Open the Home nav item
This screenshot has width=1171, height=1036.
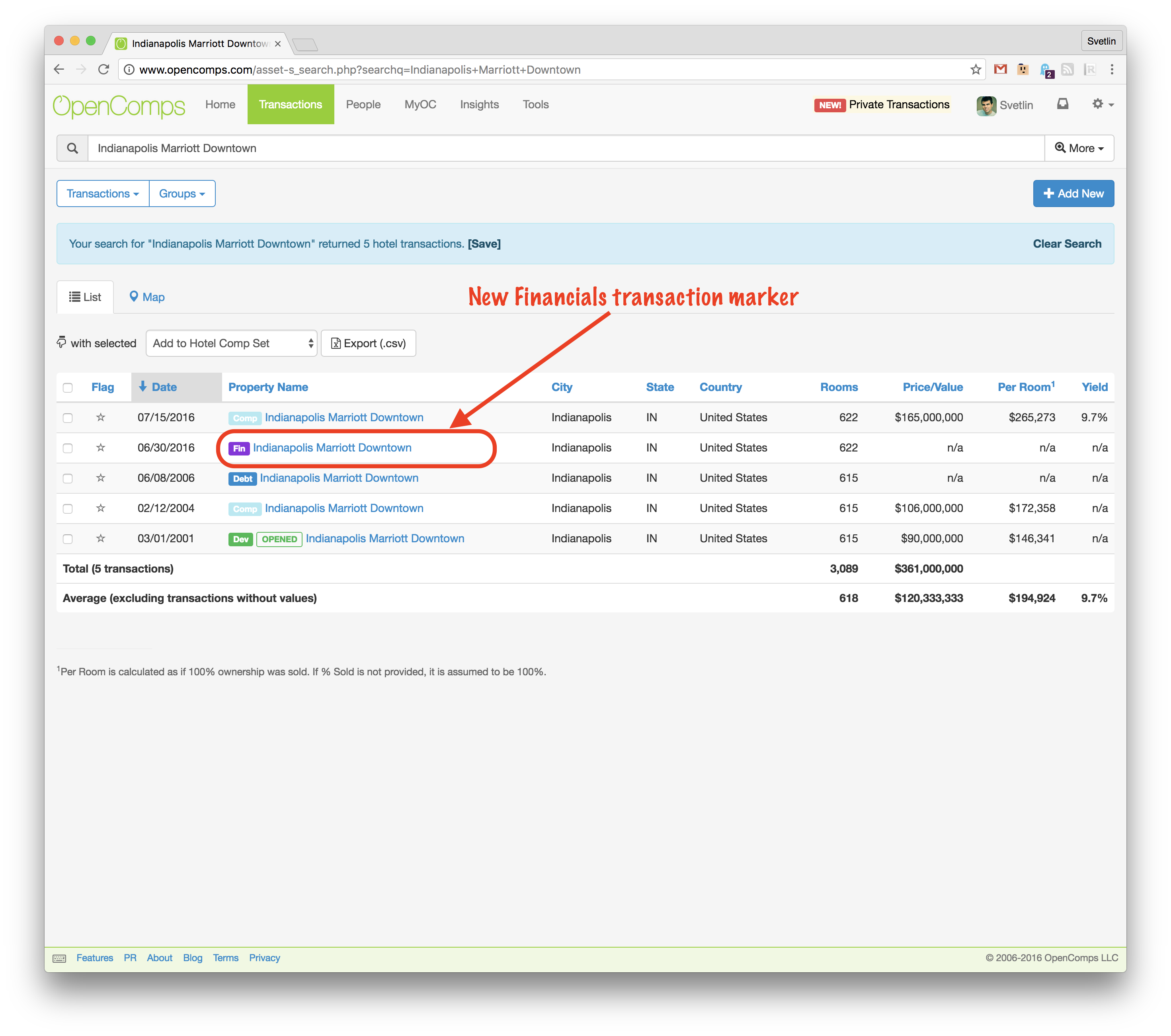coord(220,104)
